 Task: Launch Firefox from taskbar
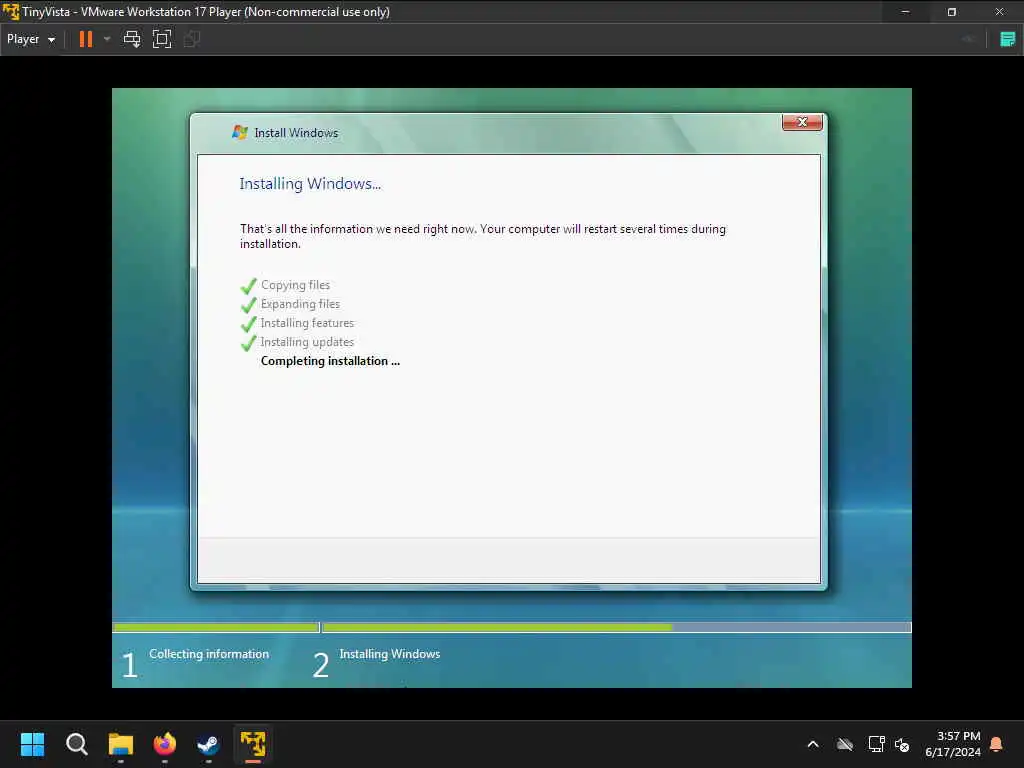pyautogui.click(x=165, y=744)
